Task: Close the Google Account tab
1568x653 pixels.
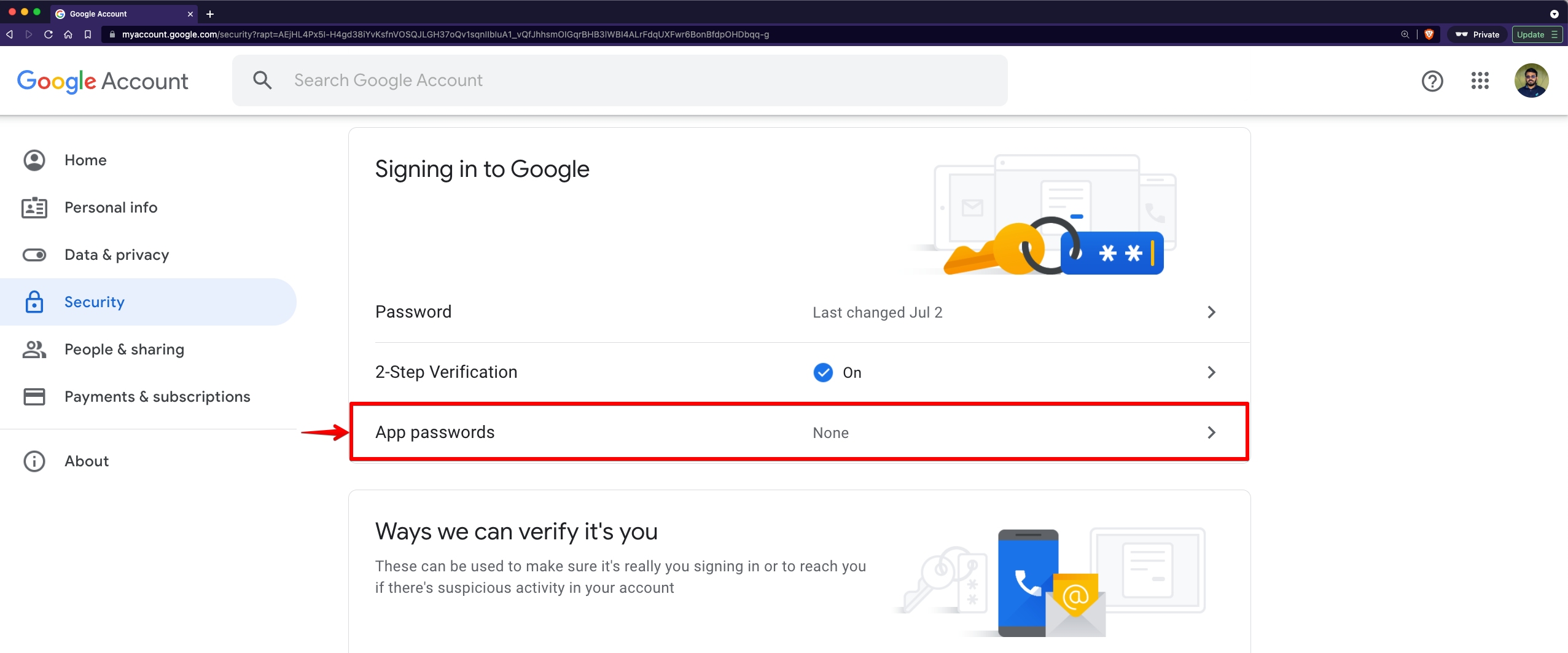Action: coord(190,14)
